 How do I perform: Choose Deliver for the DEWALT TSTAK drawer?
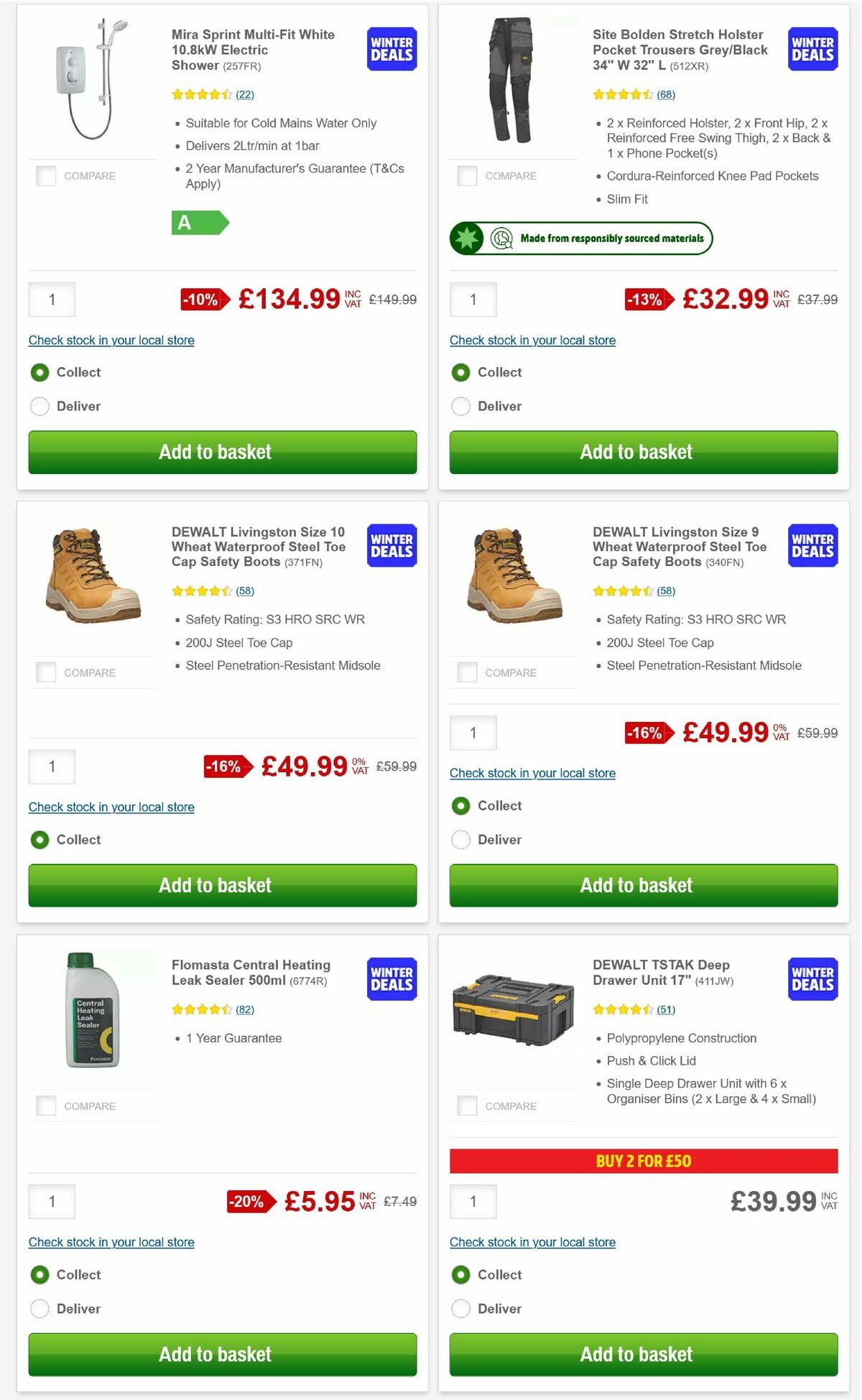pos(460,1308)
